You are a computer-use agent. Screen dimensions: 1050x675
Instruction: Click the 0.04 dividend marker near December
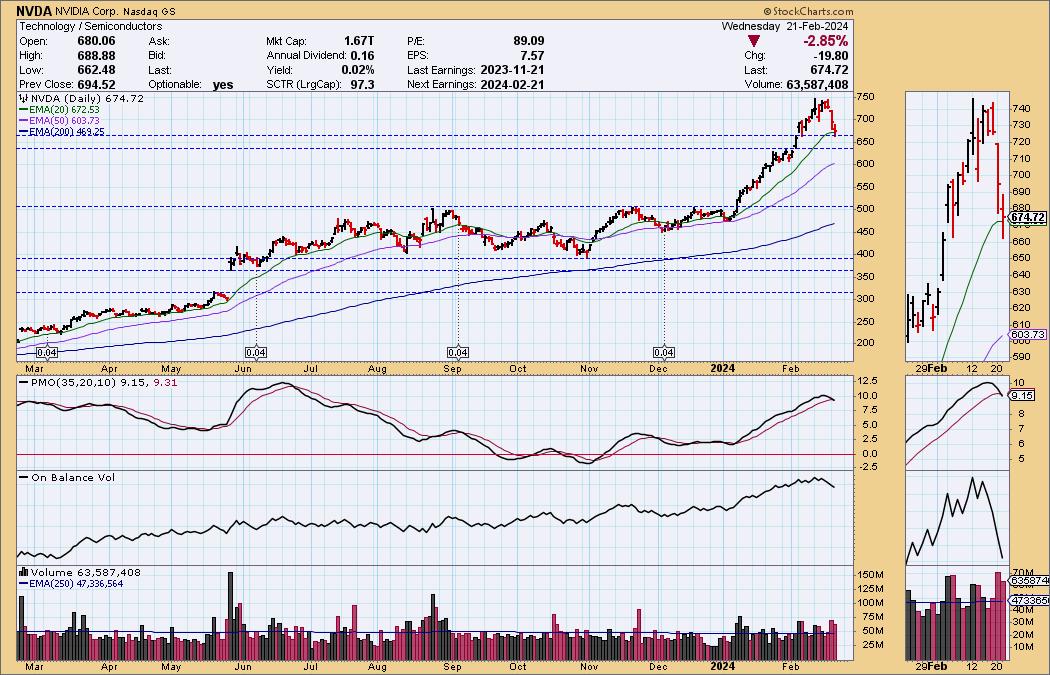(x=664, y=352)
